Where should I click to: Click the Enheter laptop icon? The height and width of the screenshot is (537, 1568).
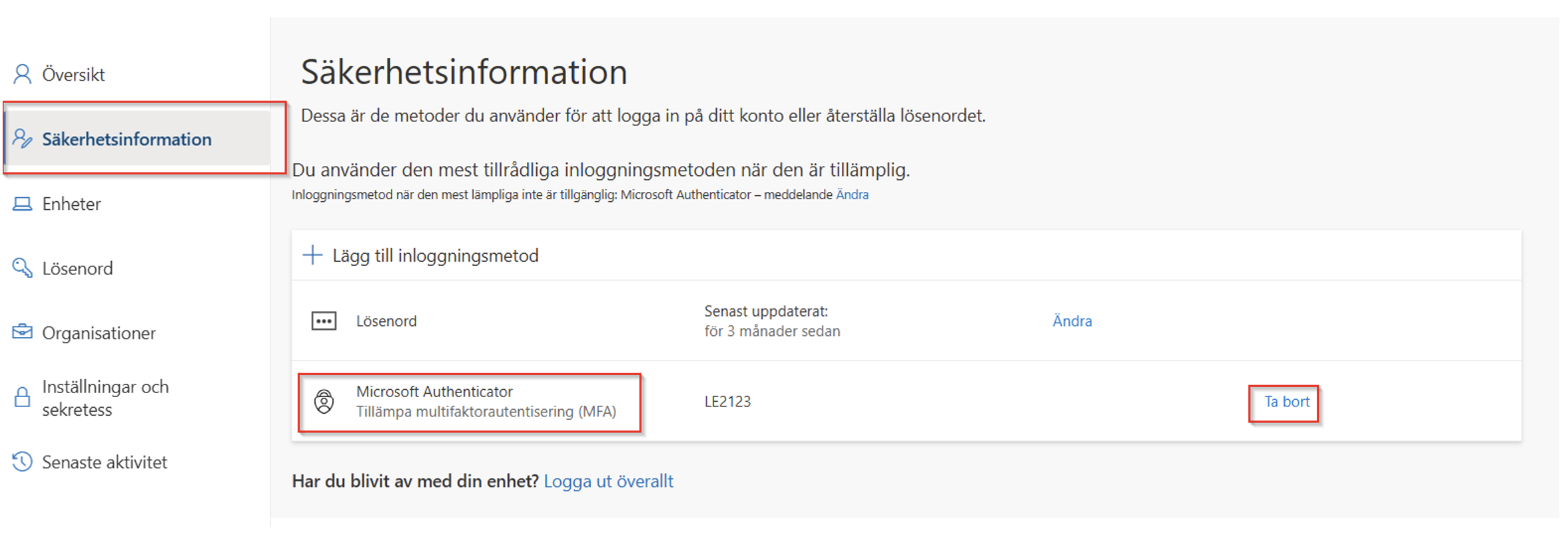(22, 204)
